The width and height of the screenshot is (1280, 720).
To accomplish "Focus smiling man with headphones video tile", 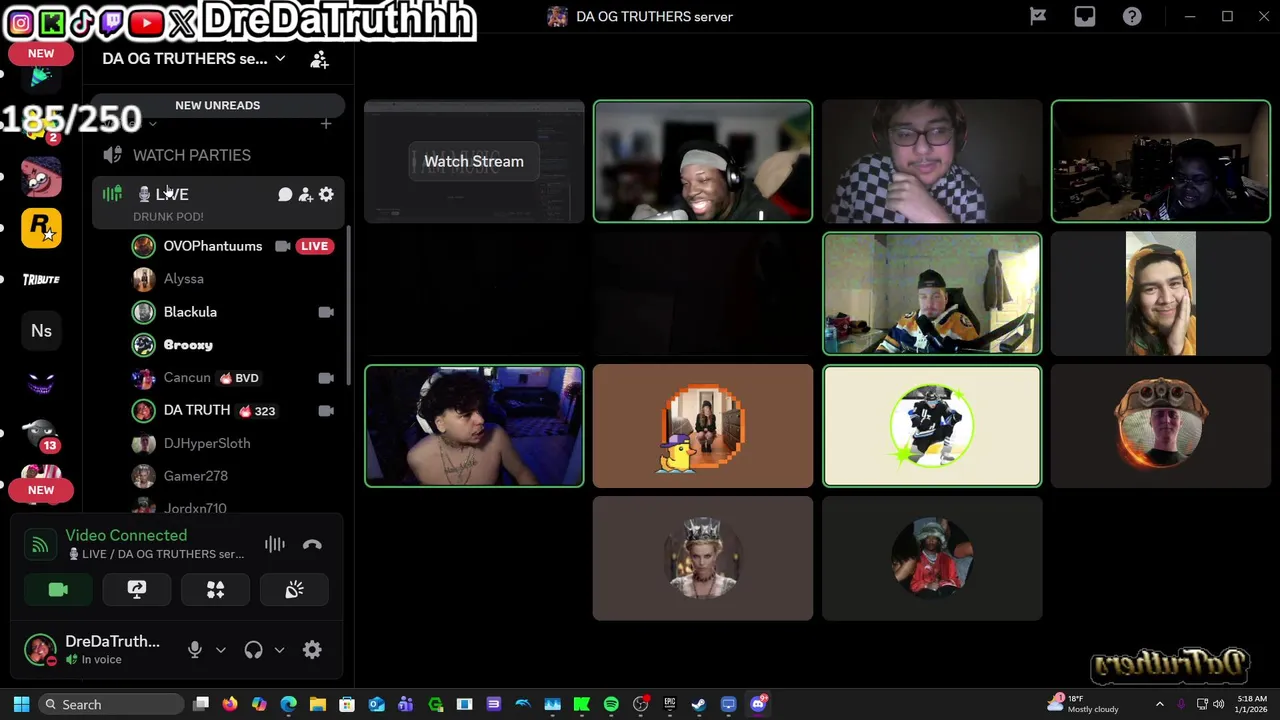I will click(x=703, y=161).
